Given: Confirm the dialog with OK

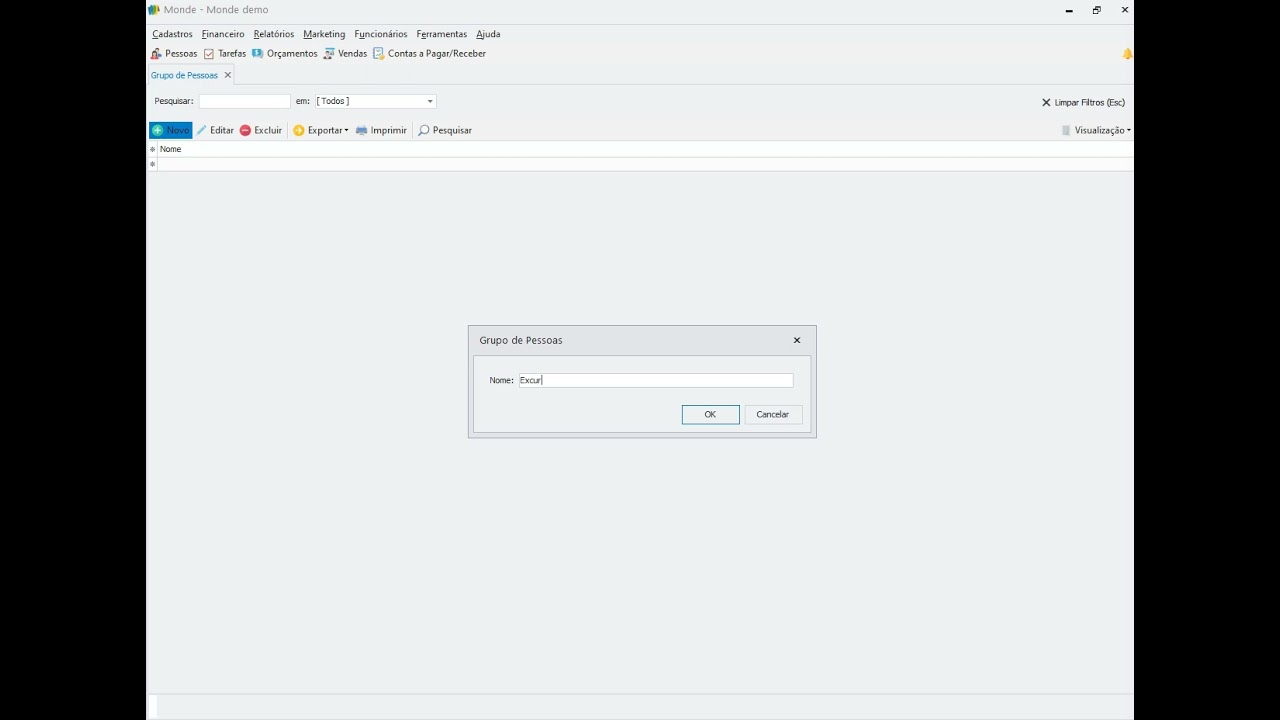Looking at the screenshot, I should coord(710,414).
